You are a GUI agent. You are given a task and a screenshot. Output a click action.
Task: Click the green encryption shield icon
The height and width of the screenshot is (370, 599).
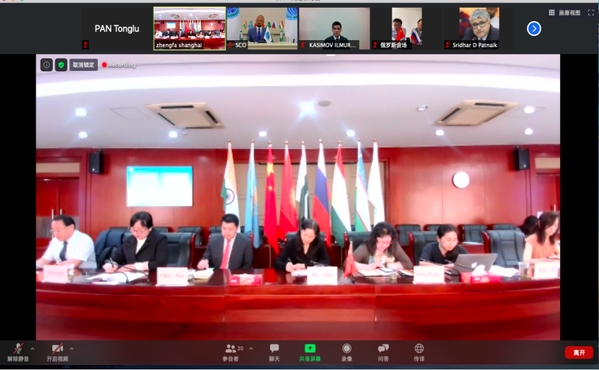click(x=61, y=65)
